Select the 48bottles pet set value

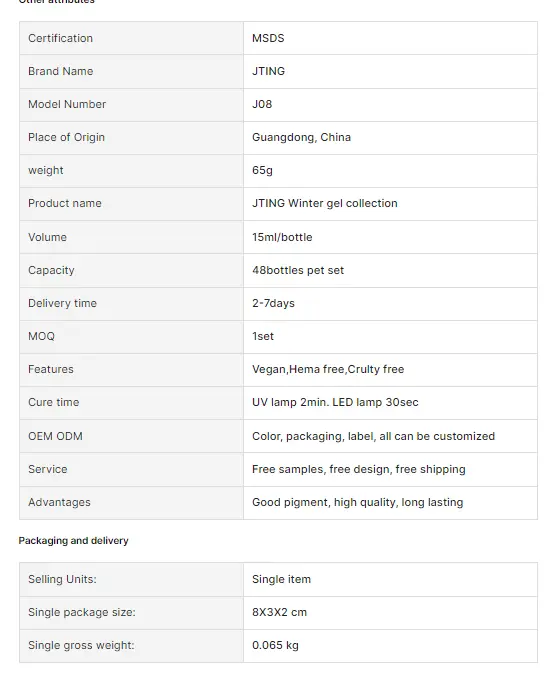point(298,270)
